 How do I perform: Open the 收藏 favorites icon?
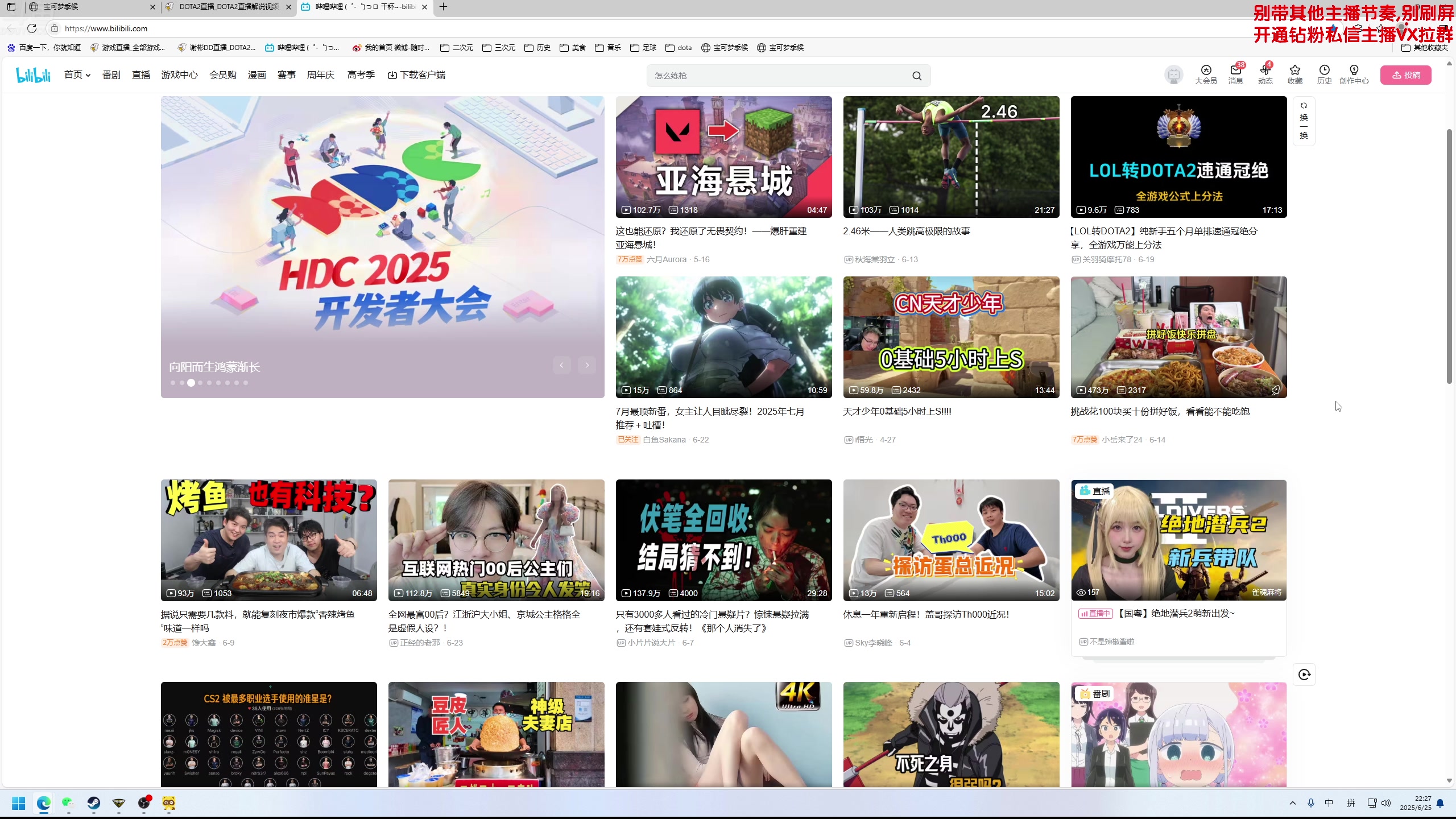point(1295,75)
